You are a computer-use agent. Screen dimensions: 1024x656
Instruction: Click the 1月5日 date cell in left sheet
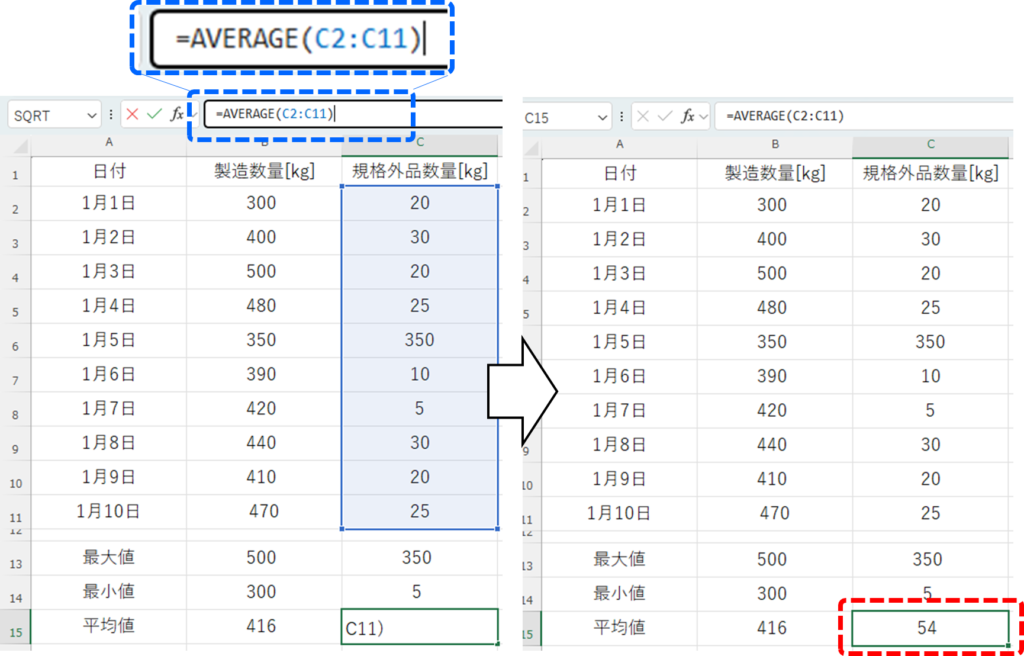[108, 340]
